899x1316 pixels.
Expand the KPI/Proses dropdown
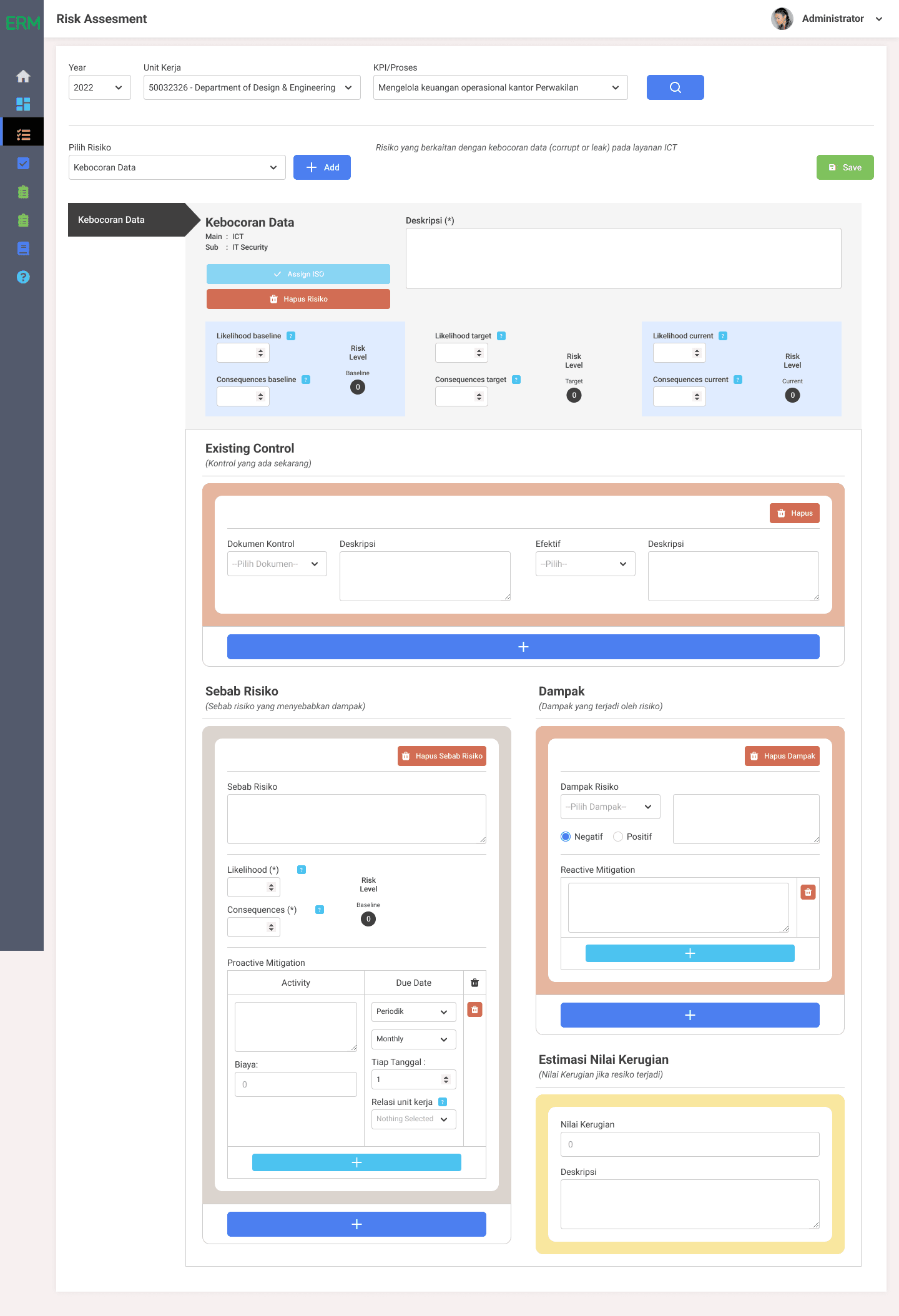point(501,87)
